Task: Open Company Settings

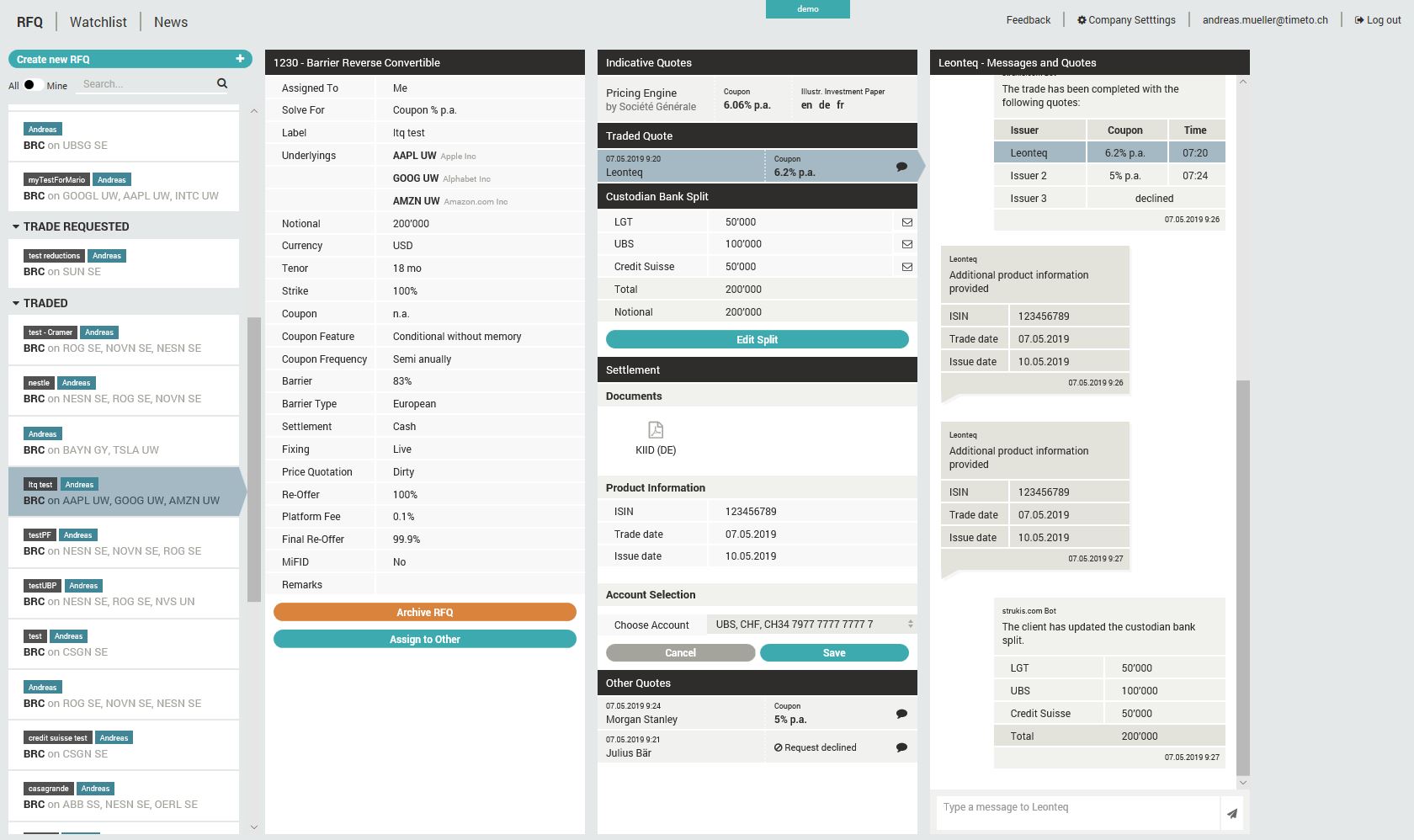Action: [x=1126, y=19]
